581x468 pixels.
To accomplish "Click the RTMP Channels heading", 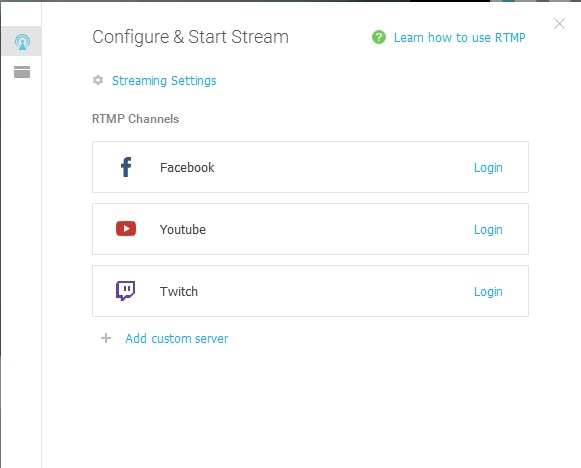I will click(x=135, y=119).
